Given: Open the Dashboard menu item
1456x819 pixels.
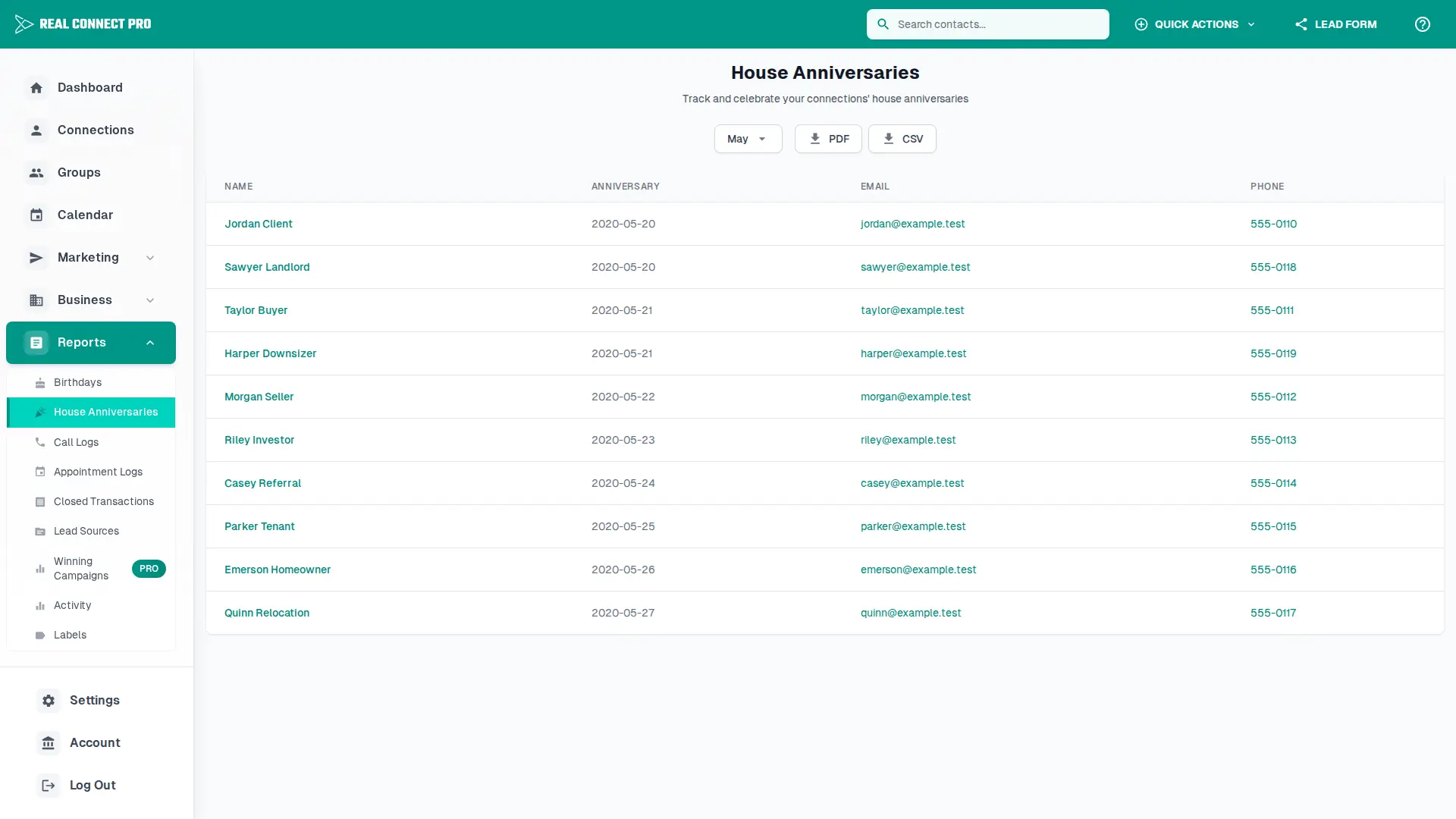Looking at the screenshot, I should pyautogui.click(x=91, y=88).
